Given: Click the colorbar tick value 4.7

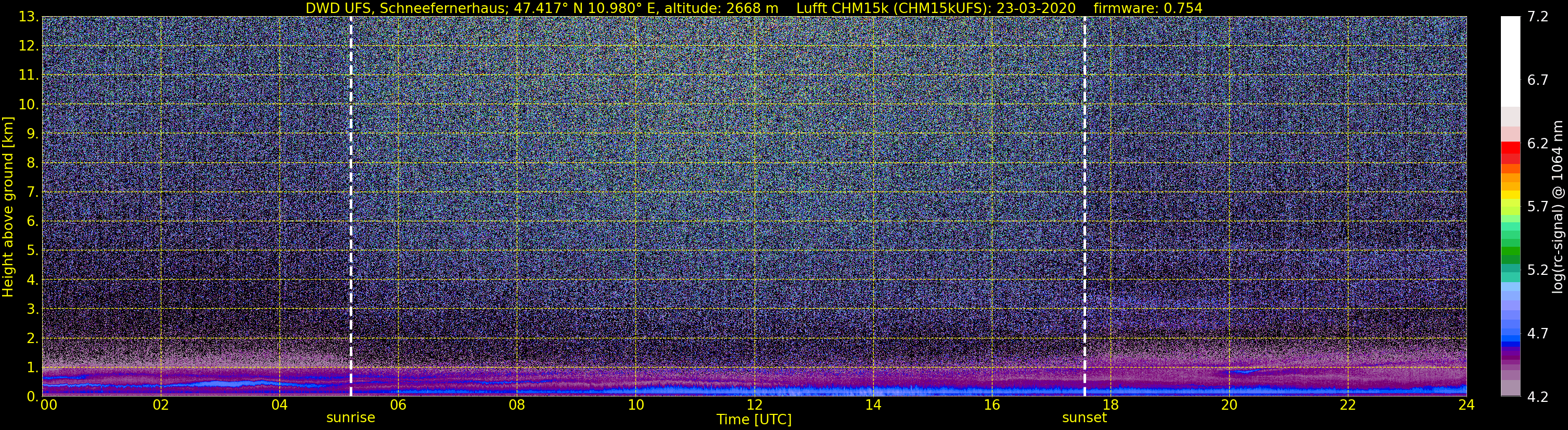Looking at the screenshot, I should (x=1538, y=334).
